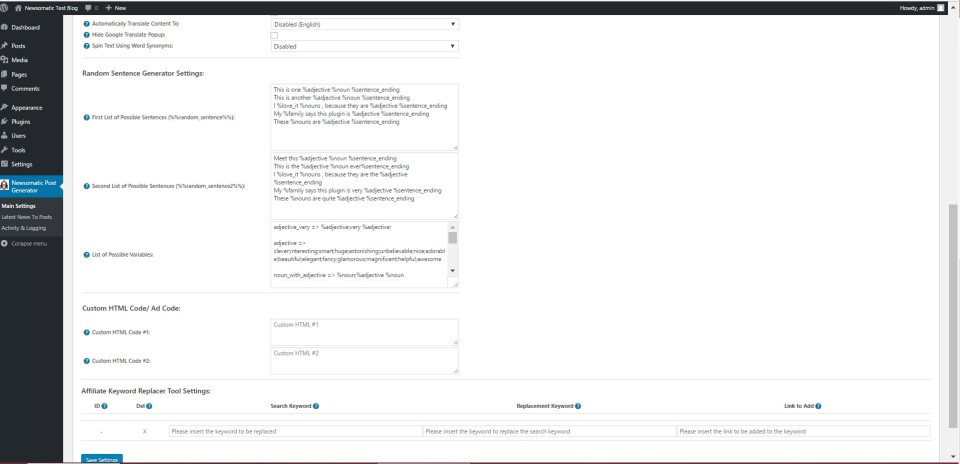Click help icon next to Link to Add
This screenshot has height=464, width=960.
(820, 406)
